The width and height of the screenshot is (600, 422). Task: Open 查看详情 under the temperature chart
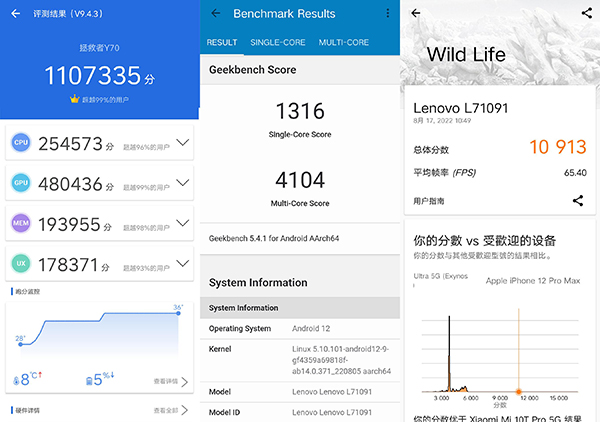click(171, 381)
